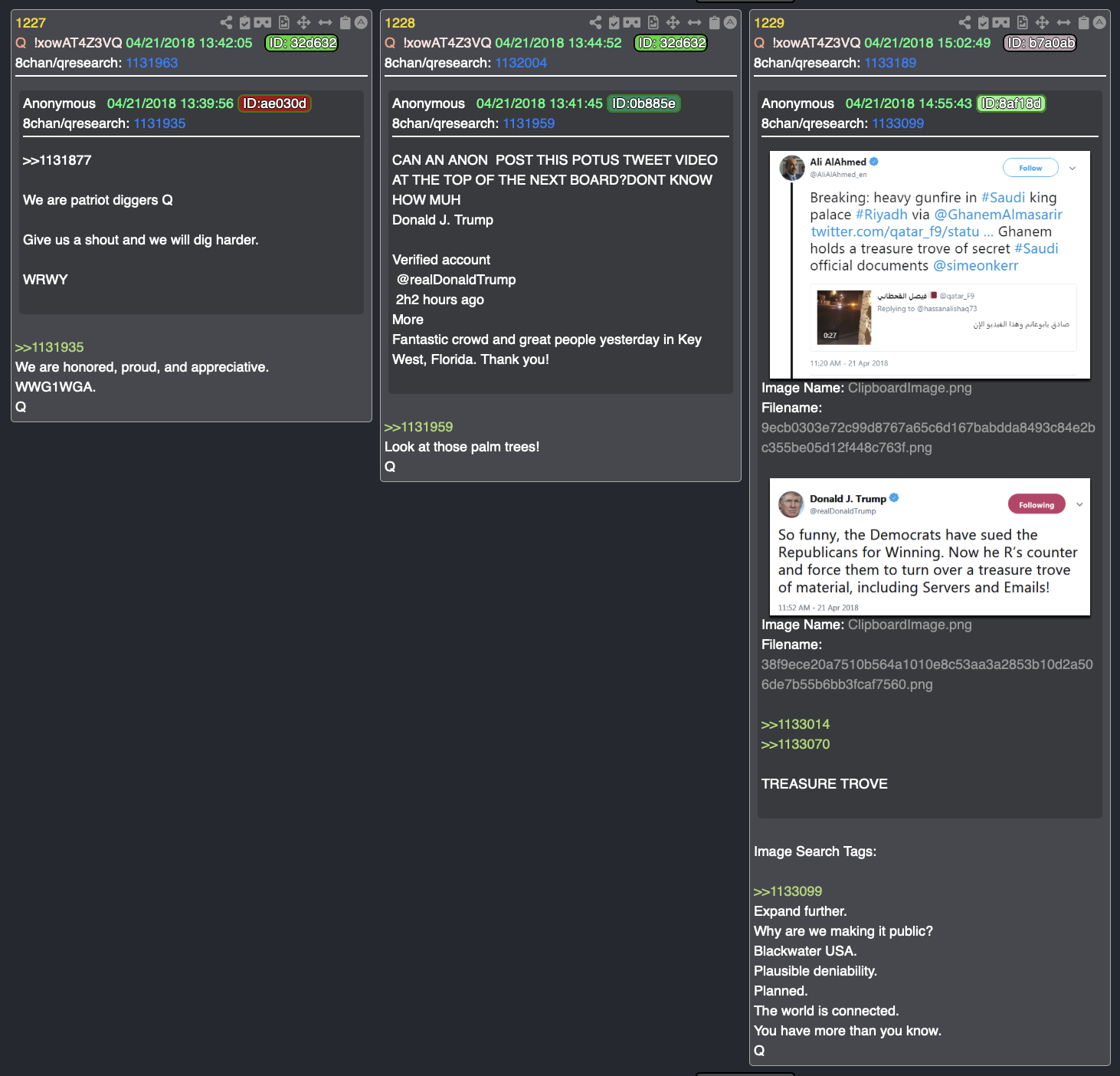Image resolution: width=1120 pixels, height=1076 pixels.
Task: Open chevron menu on Trump tweet
Action: click(1079, 504)
